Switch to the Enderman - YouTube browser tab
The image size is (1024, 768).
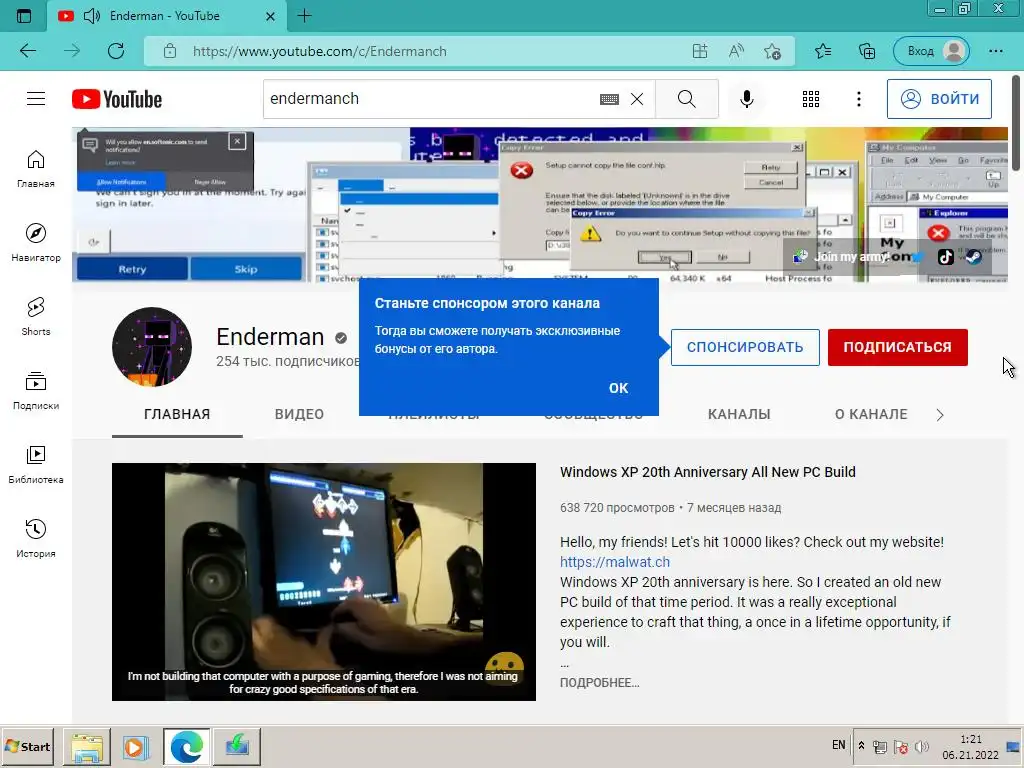pos(167,16)
